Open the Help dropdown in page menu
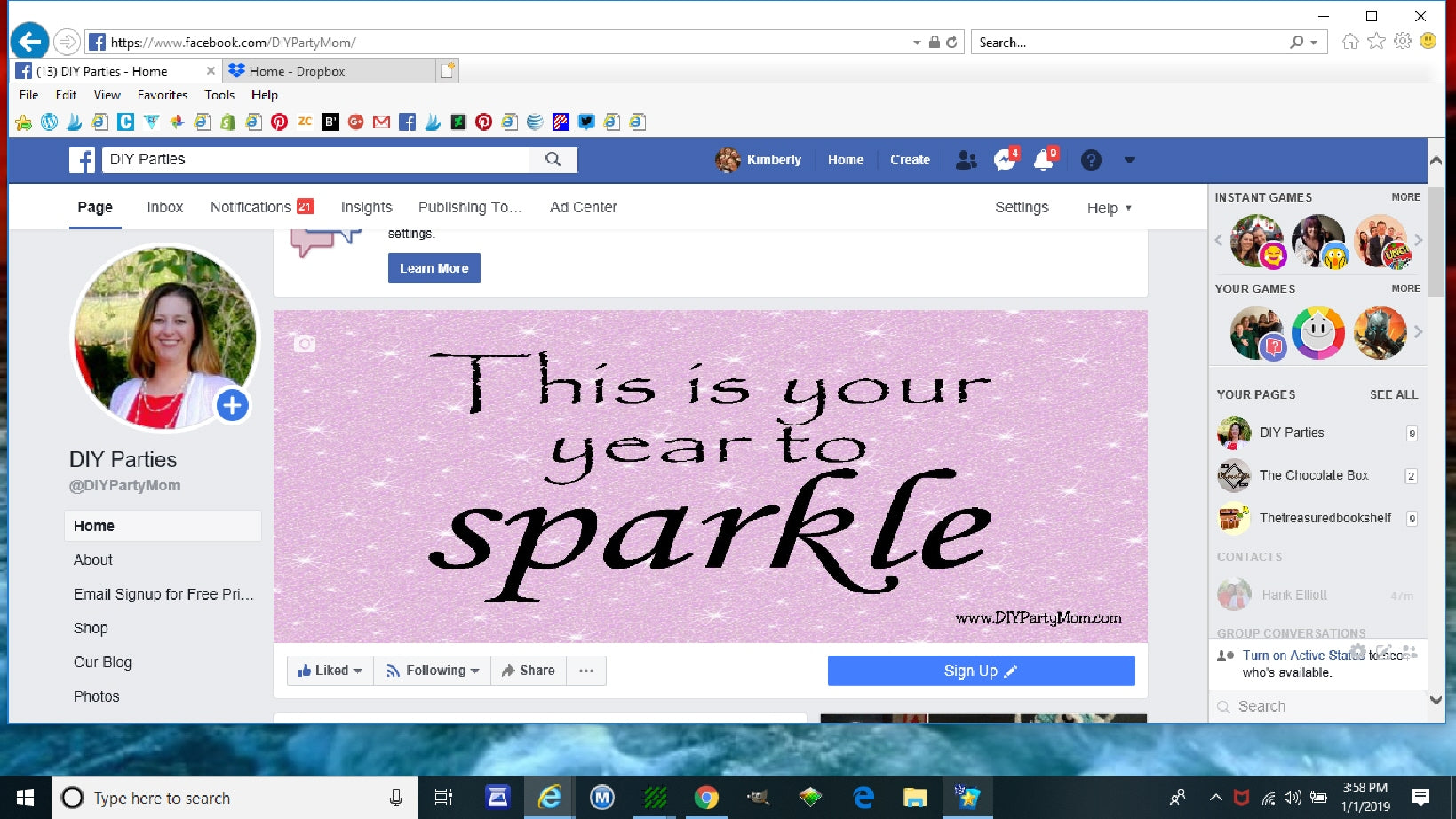The height and width of the screenshot is (819, 1456). coord(1109,208)
